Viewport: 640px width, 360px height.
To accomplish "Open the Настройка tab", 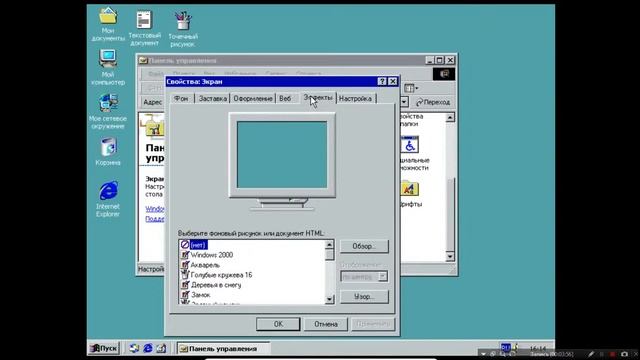I will tap(356, 99).
